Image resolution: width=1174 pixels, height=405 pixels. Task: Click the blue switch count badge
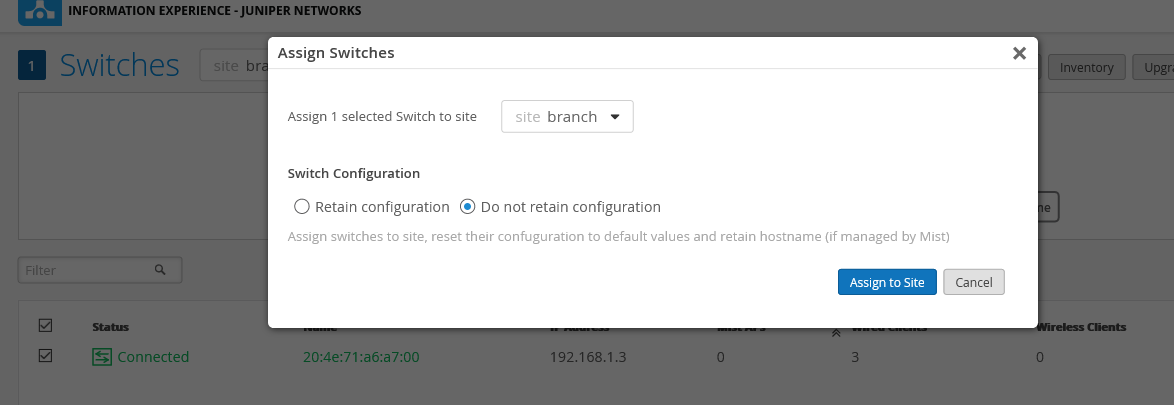(x=32, y=67)
